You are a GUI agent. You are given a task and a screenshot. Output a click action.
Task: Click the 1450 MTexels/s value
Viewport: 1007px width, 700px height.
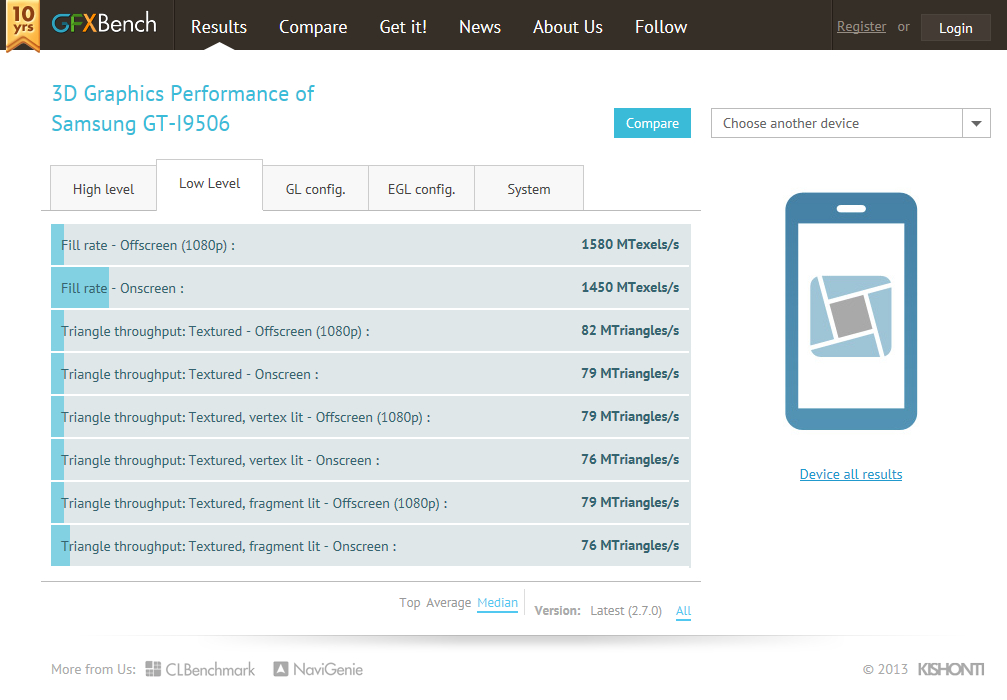[630, 288]
